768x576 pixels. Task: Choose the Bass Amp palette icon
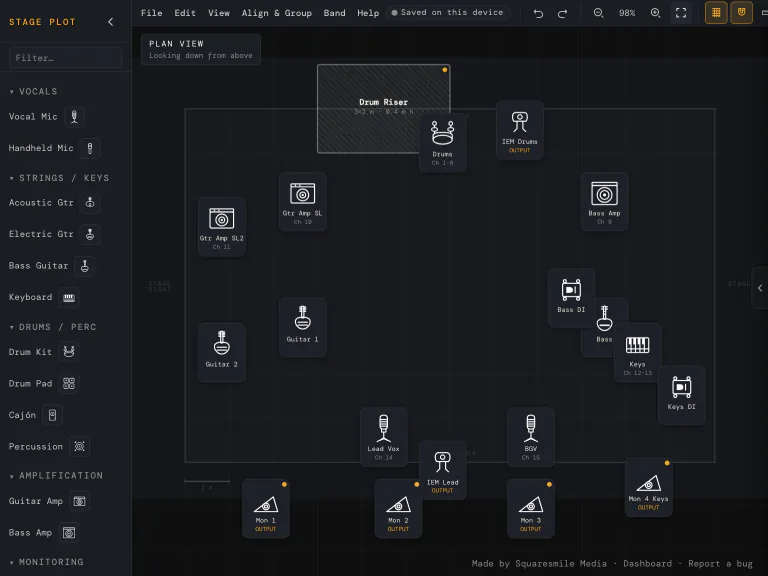69,533
